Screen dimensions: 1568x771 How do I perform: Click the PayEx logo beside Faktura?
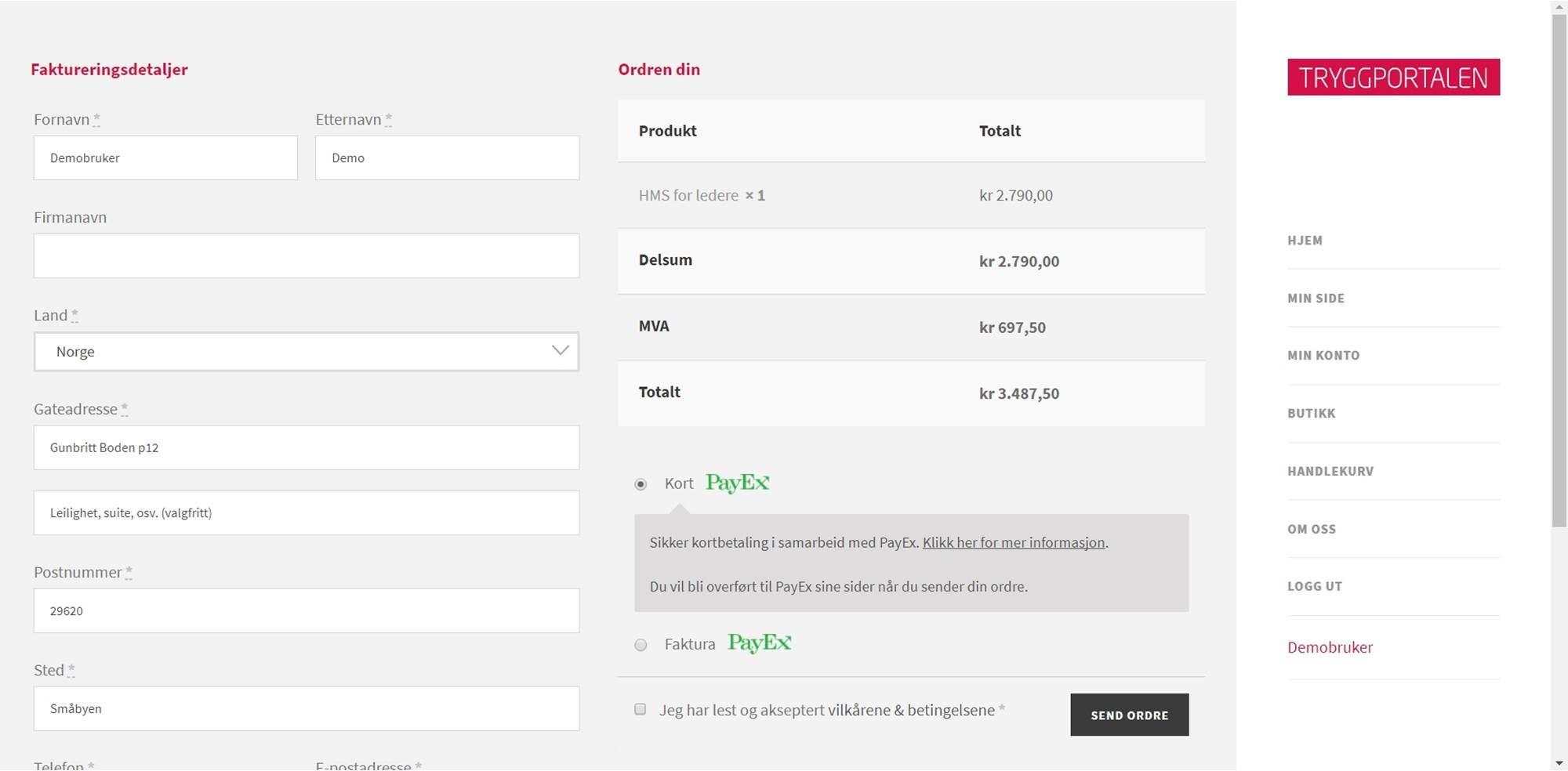[x=759, y=643]
